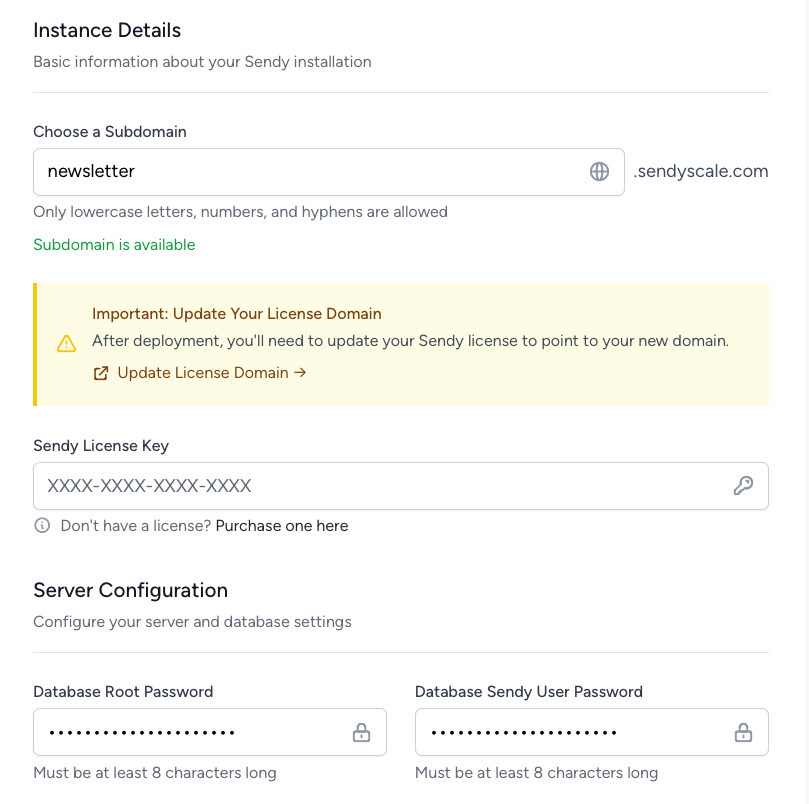Click Important: Update Your License Domain title
This screenshot has height=804, width=809.
tap(237, 314)
